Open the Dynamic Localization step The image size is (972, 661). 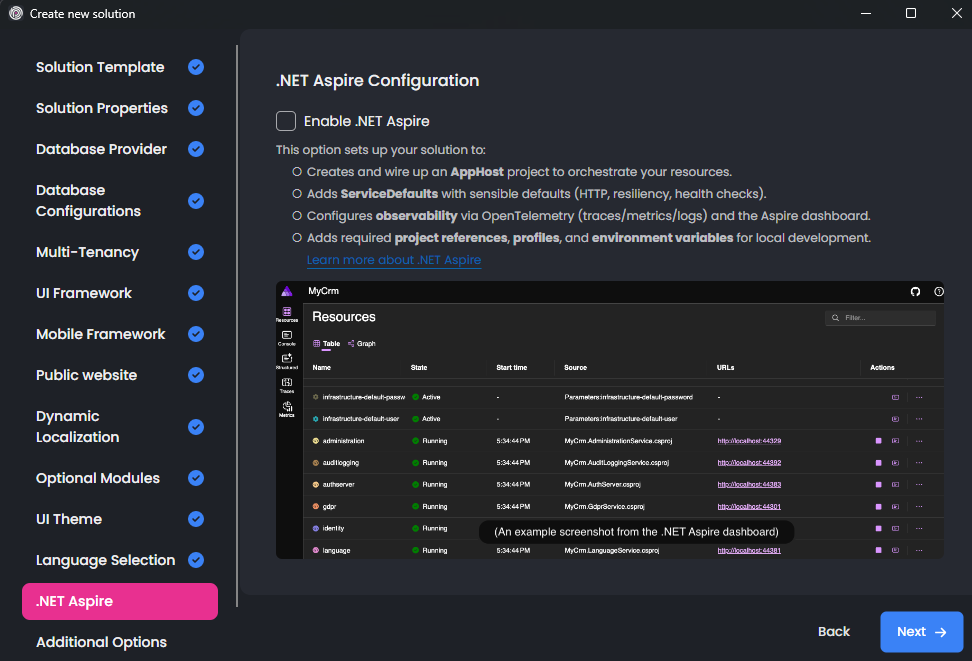tap(78, 426)
